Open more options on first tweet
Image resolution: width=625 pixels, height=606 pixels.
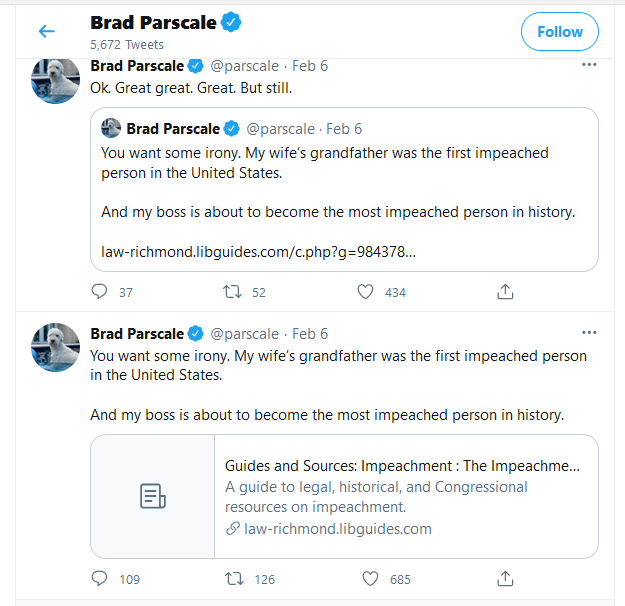coord(589,65)
